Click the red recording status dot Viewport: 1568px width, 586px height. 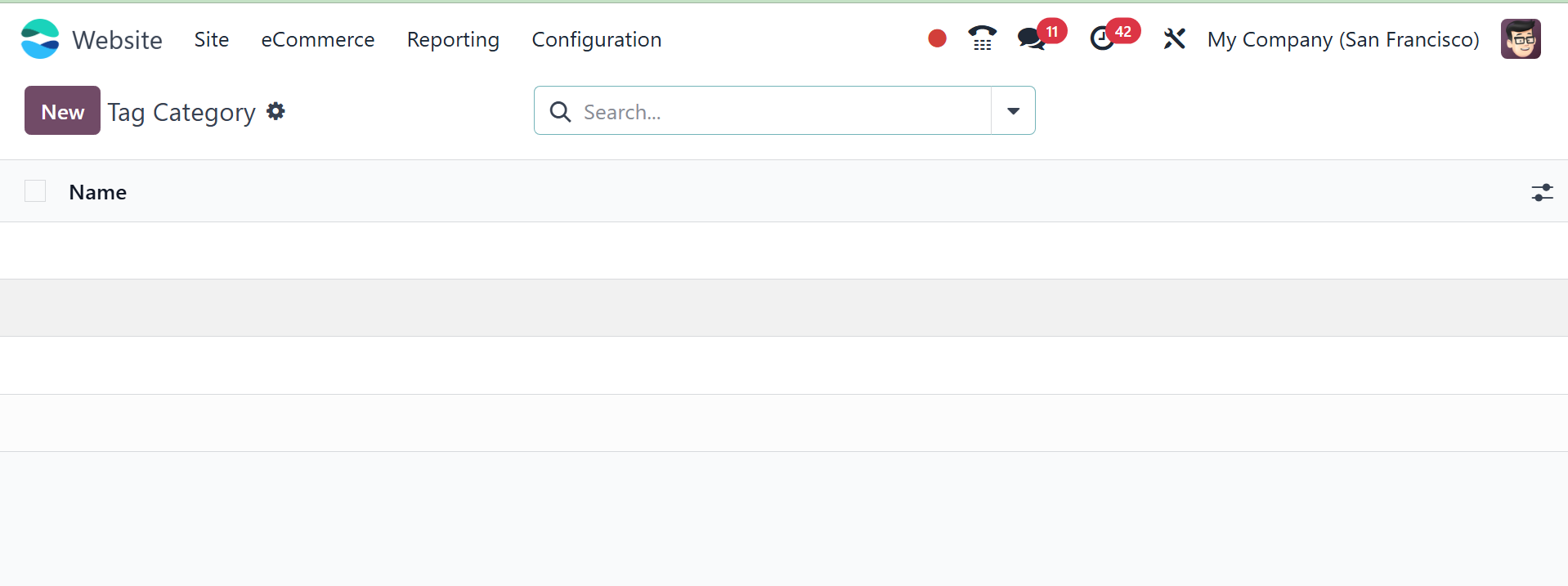pyautogui.click(x=937, y=38)
